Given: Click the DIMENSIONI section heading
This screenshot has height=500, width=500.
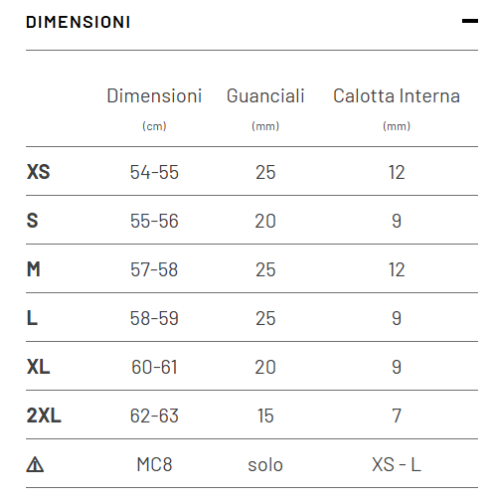Looking at the screenshot, I should [x=78, y=22].
